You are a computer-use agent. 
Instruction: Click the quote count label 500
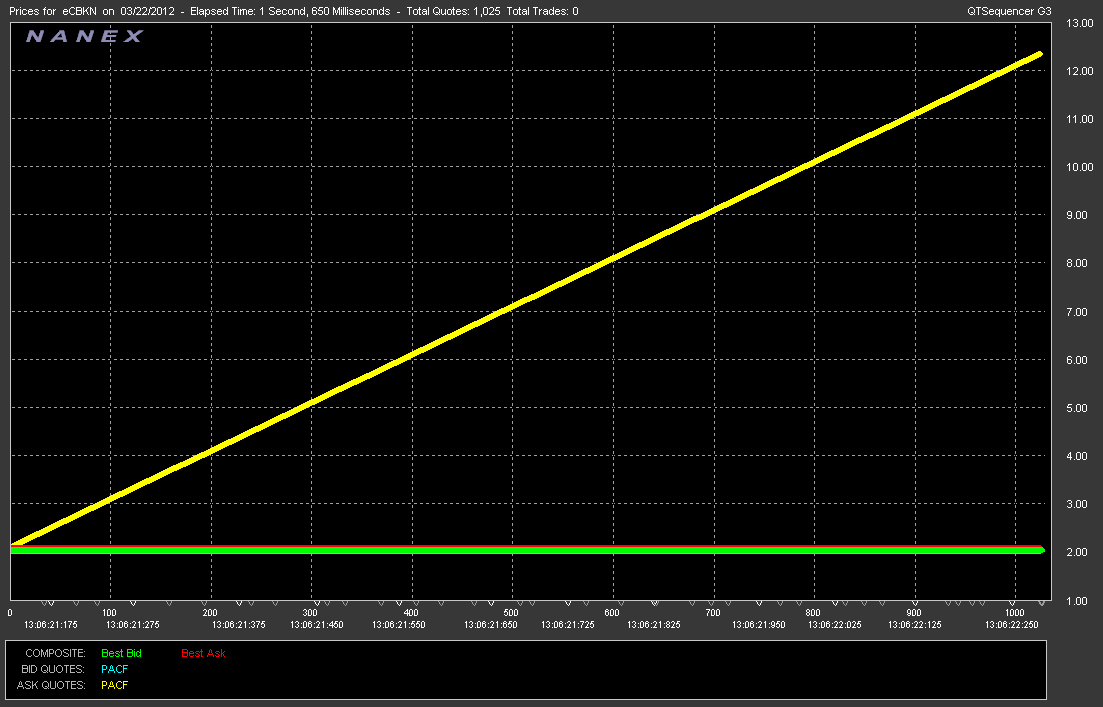[x=511, y=613]
